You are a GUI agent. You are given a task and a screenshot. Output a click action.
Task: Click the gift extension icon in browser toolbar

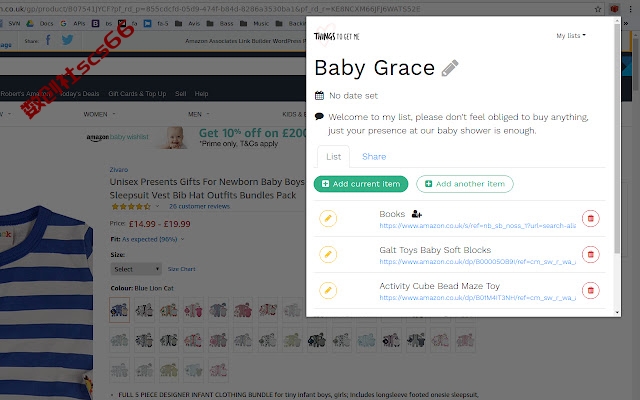pyautogui.click(x=614, y=9)
